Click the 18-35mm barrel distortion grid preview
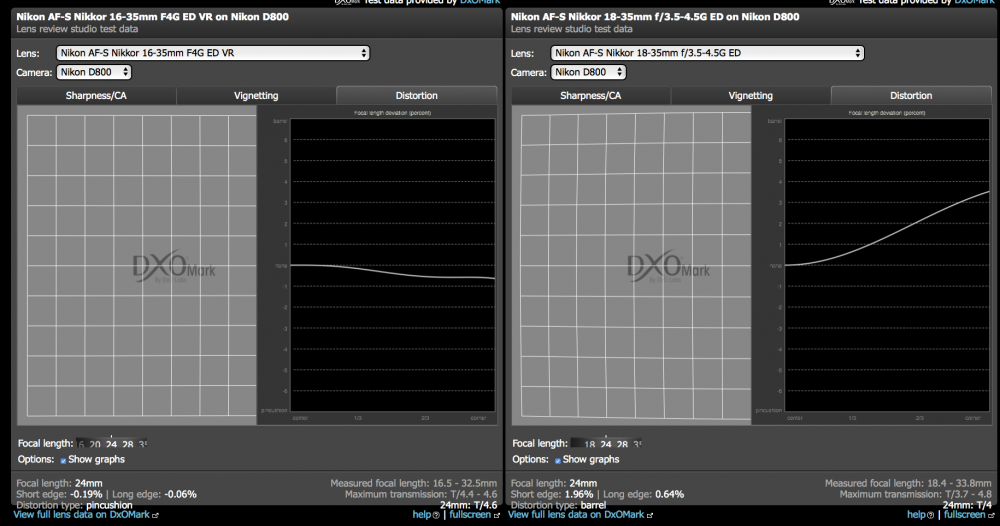Screen dimensions: 1000x526 (x=631, y=265)
